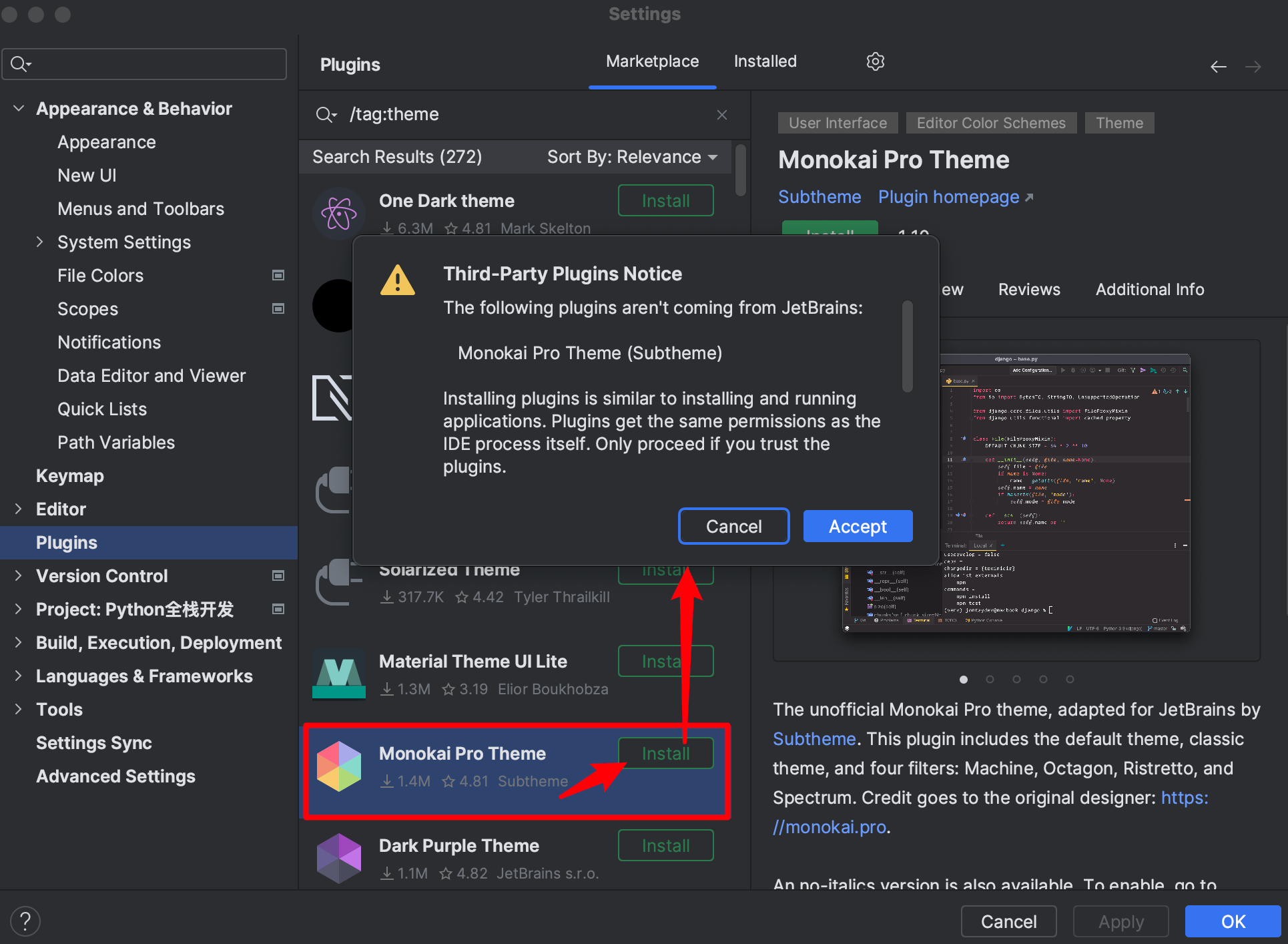The height and width of the screenshot is (944, 1288).
Task: Click the Monokai Pro Theme hexagon icon
Action: click(x=339, y=766)
